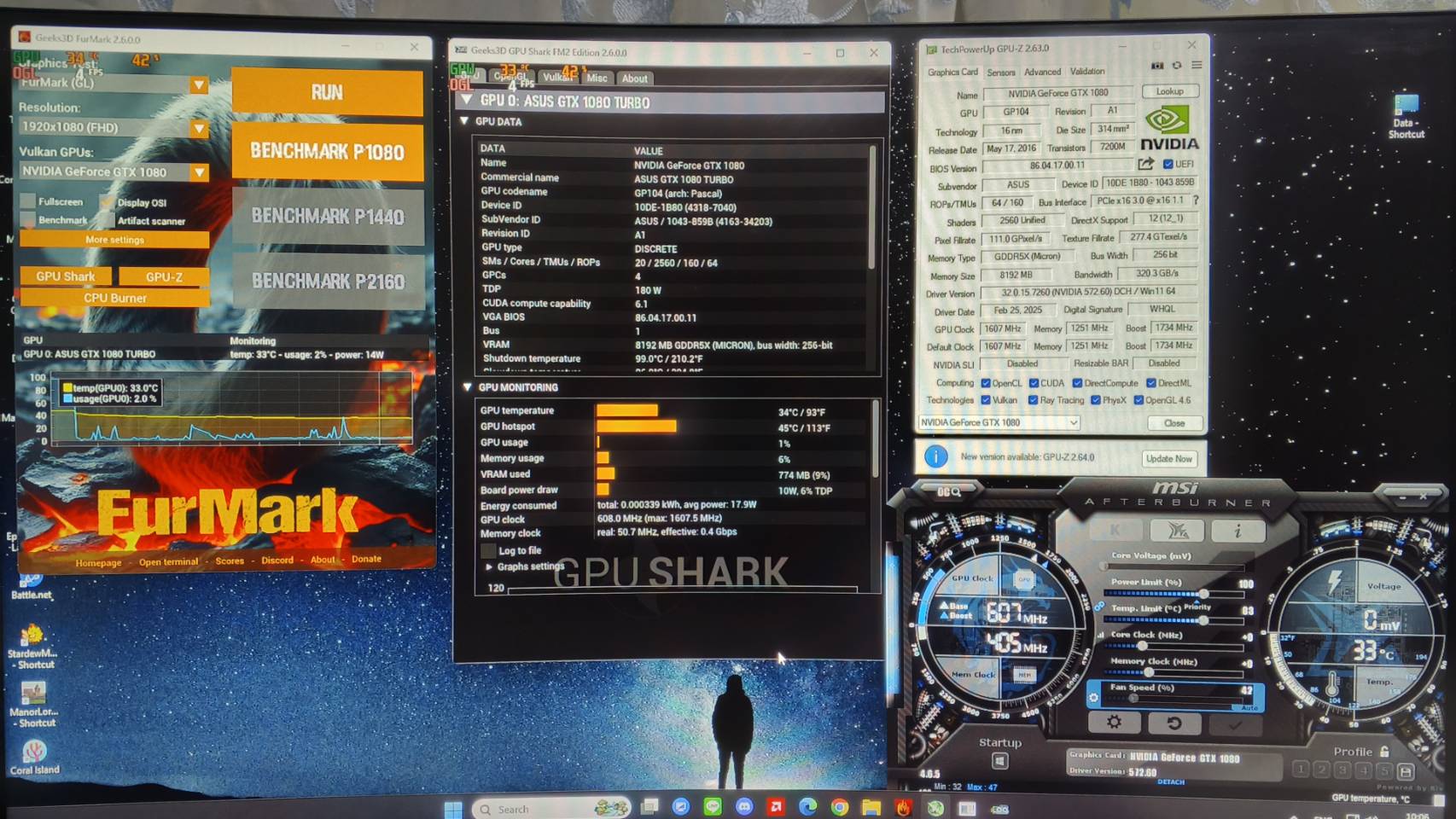Open the GPU-Z hamburger menu
1456x819 pixels.
click(1197, 66)
